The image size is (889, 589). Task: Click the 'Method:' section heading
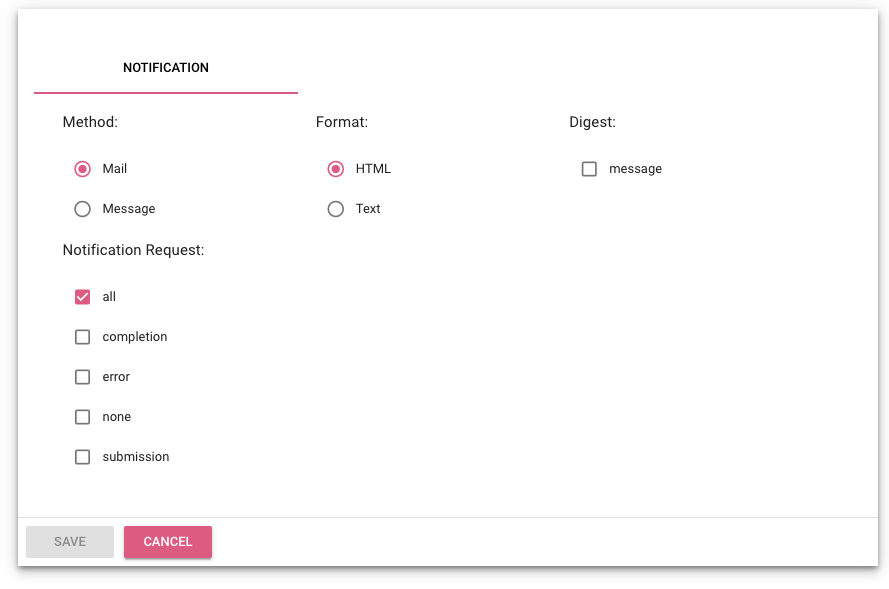(90, 122)
